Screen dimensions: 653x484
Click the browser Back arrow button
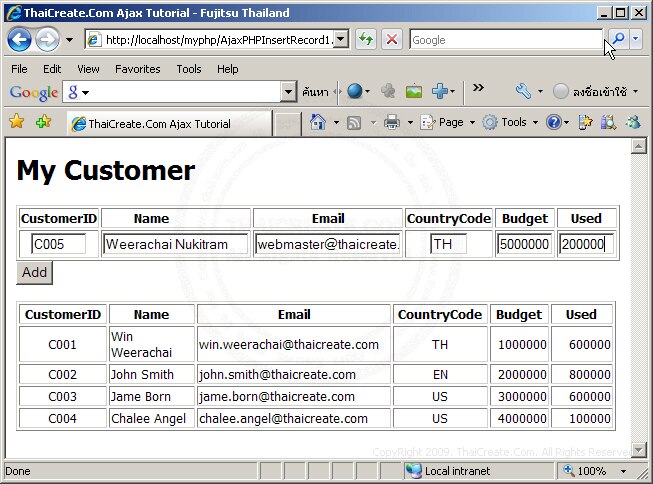coord(19,40)
